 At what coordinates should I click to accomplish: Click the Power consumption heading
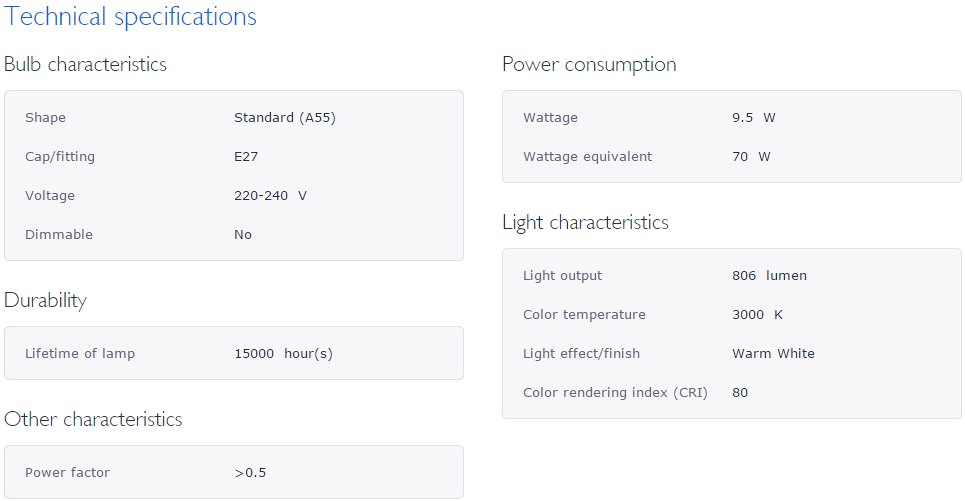click(589, 65)
